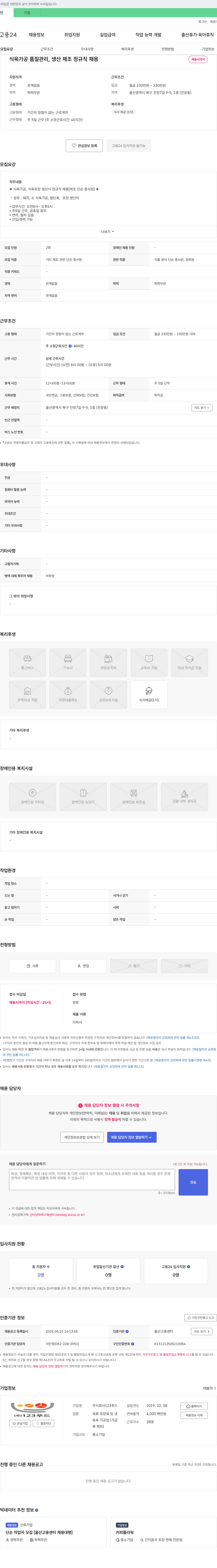
Task: Jump to 전형방법 section tab
Action: (168, 49)
